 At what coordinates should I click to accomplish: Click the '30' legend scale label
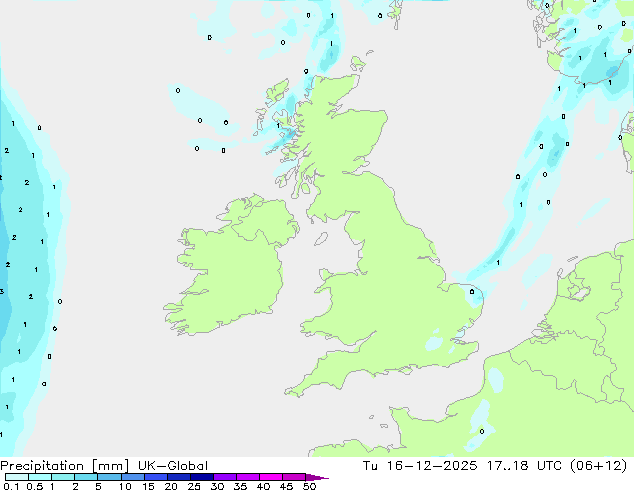(217, 486)
